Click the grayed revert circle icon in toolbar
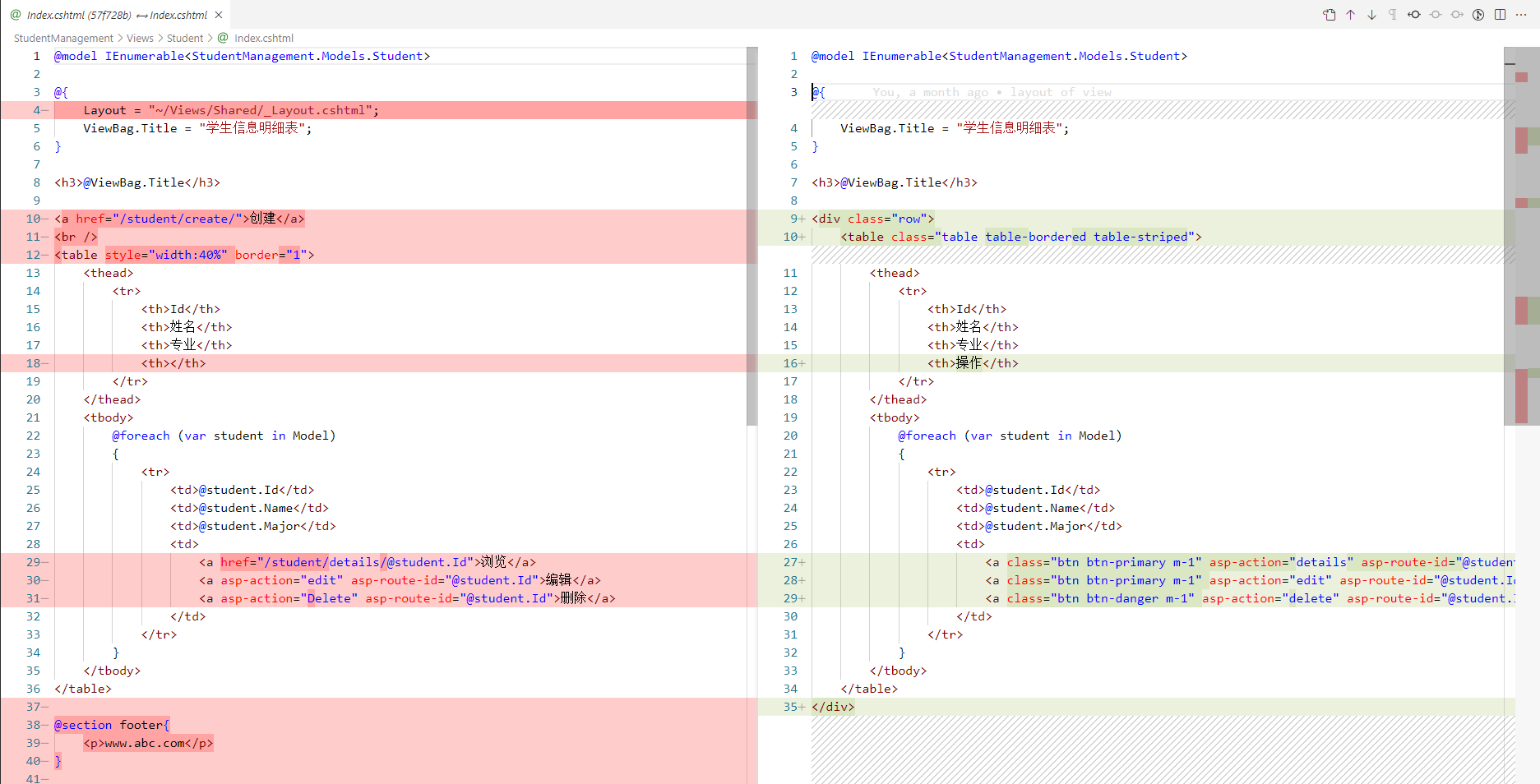 (x=1436, y=14)
